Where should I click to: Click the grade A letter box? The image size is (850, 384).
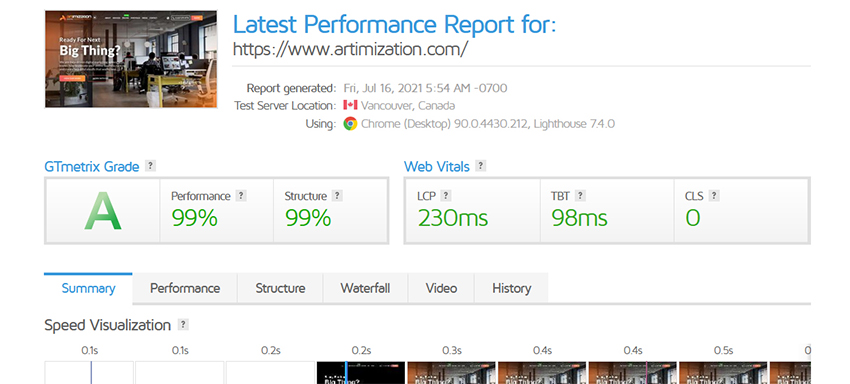pos(103,210)
